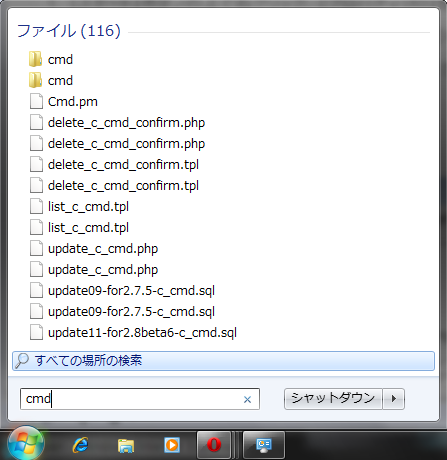
Task: Open update11-for2.8beta6-c_cmd.sql result
Action: click(x=142, y=333)
